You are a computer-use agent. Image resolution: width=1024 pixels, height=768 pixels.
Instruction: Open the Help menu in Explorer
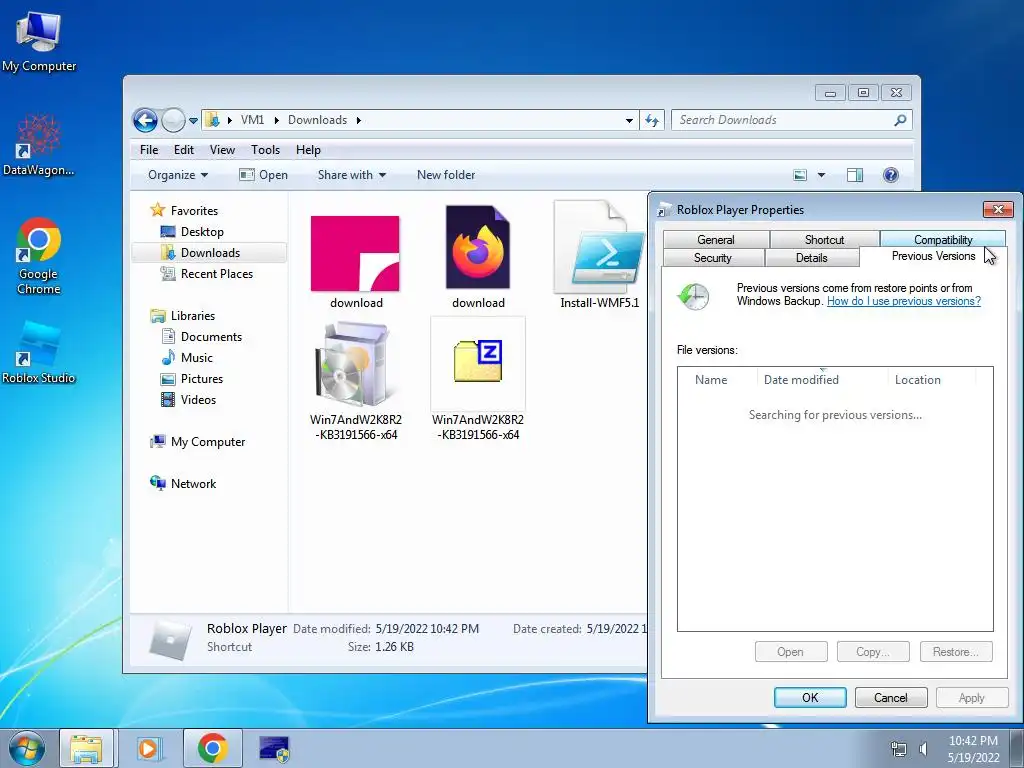pos(308,150)
